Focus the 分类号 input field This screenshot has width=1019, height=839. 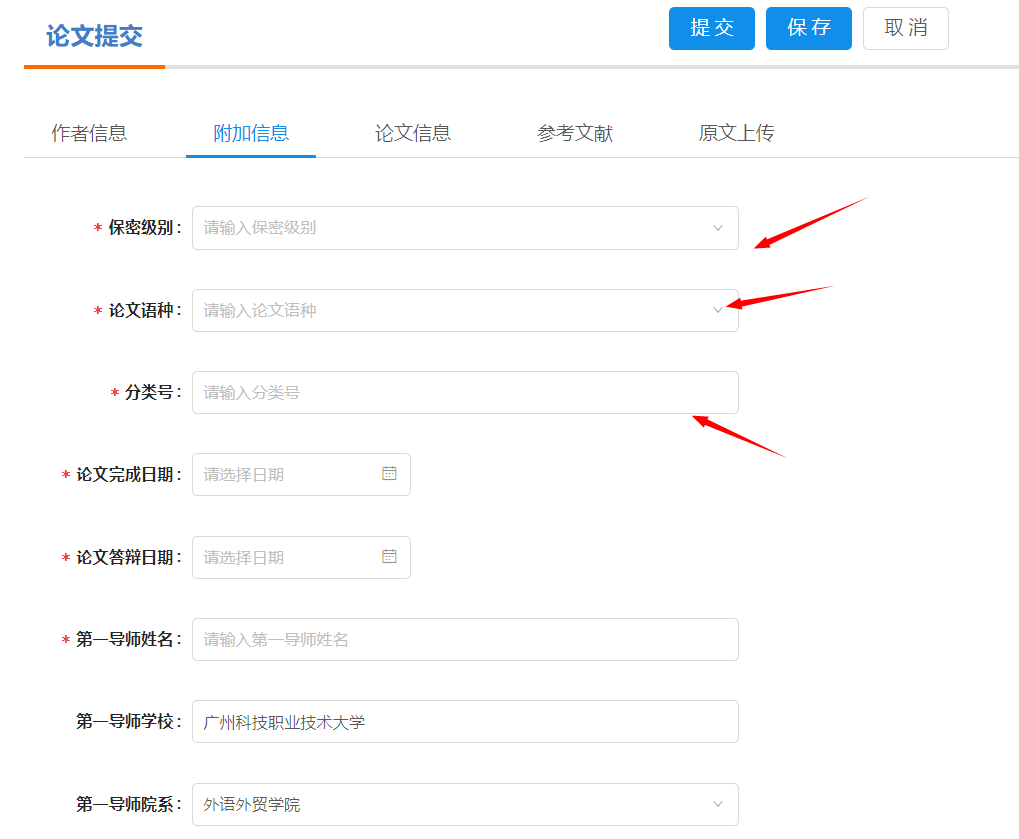click(465, 393)
